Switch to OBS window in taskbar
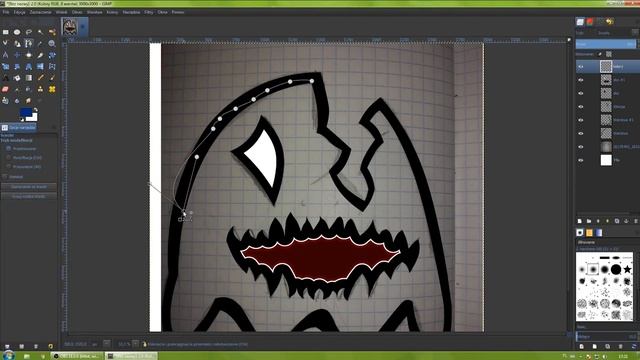This screenshot has width=640, height=360. point(77,356)
